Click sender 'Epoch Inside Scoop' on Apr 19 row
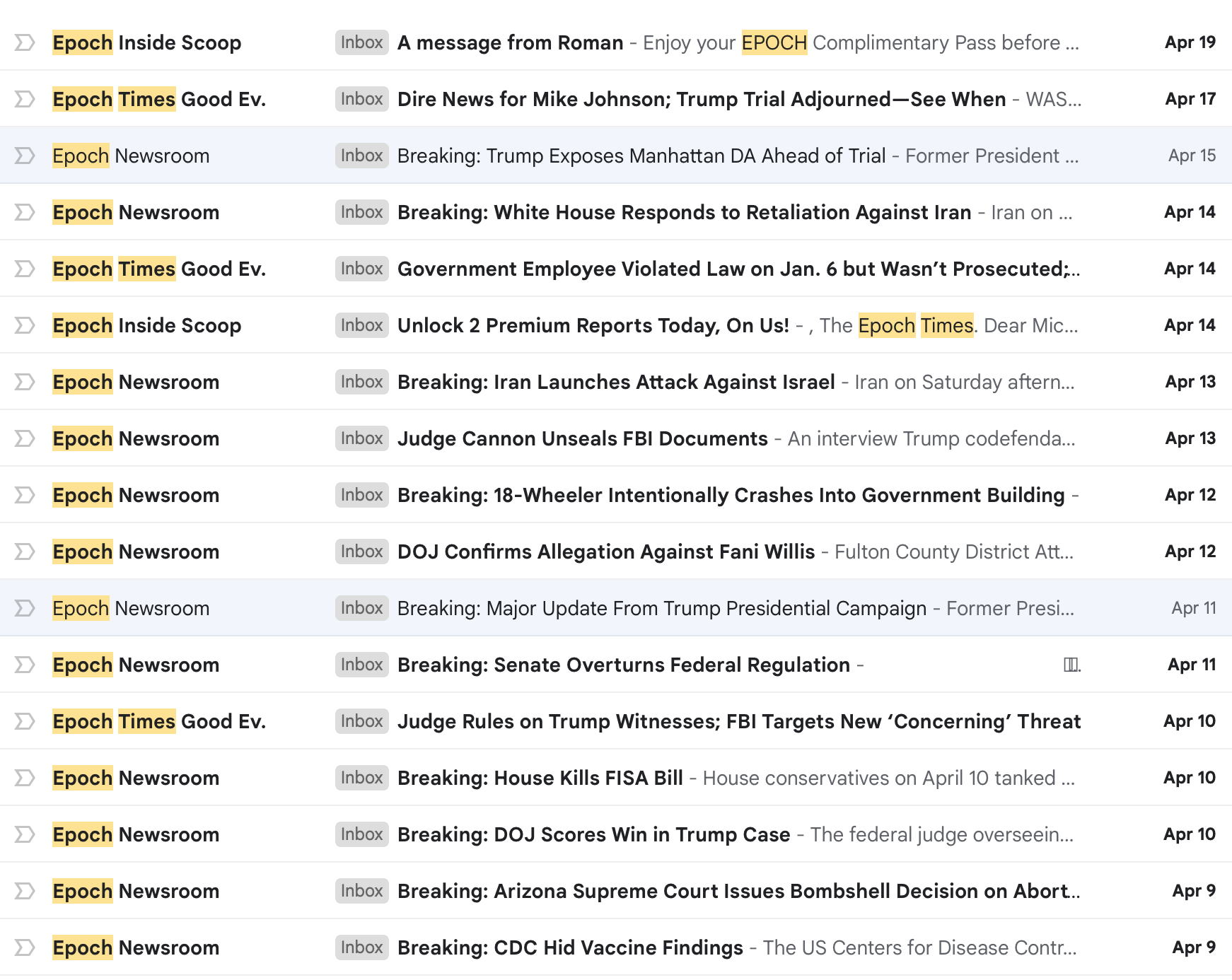Screen dimensions: 1232x980 [x=147, y=42]
